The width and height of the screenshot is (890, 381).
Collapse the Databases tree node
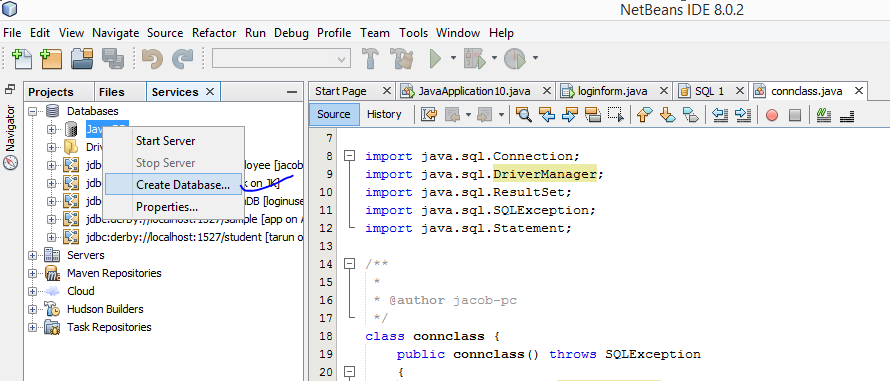pyautogui.click(x=32, y=111)
